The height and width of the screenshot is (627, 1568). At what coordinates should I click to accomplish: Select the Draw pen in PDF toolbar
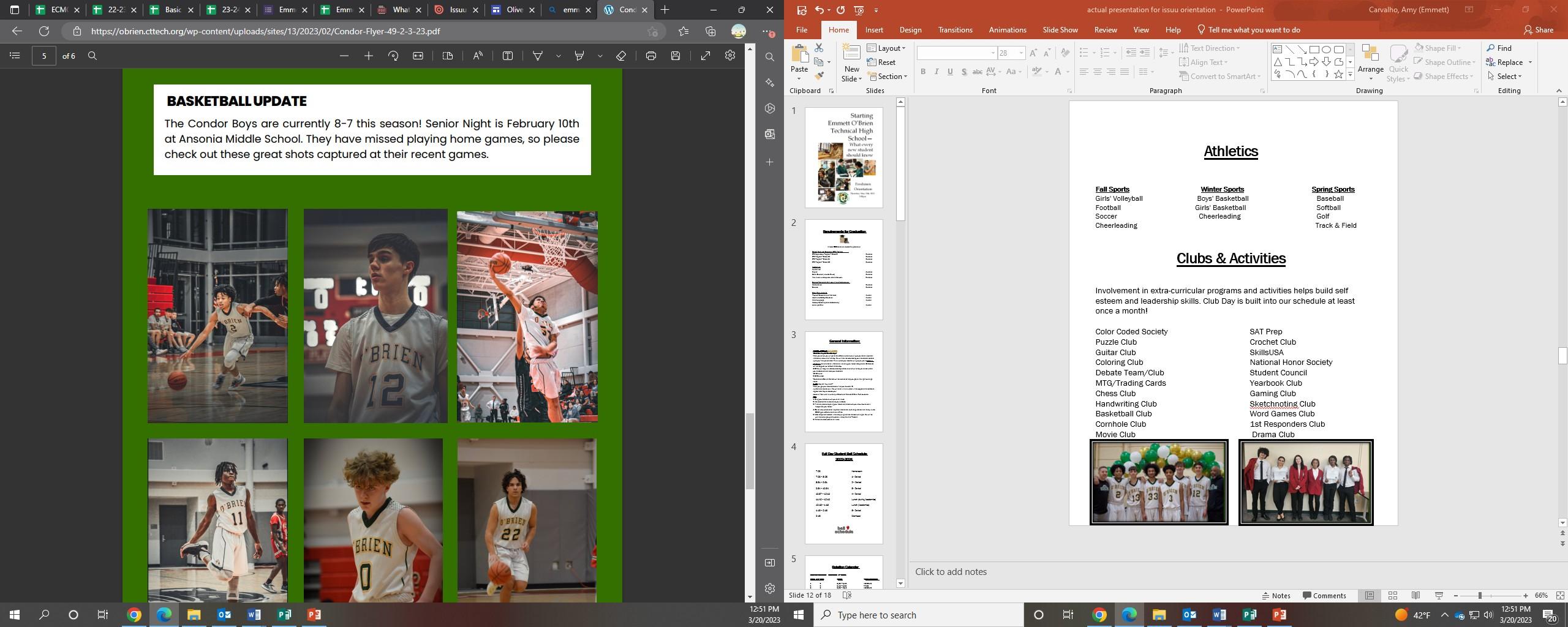pos(538,56)
